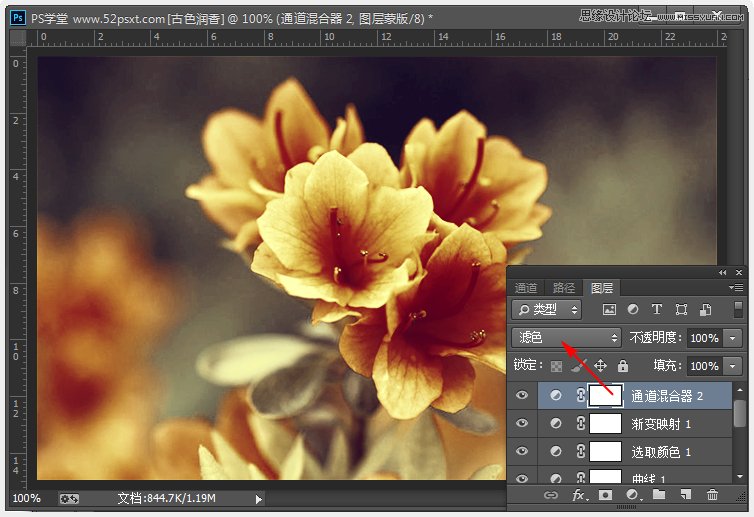This screenshot has width=754, height=517.
Task: Hide the 通道混合器 2 layer
Action: pyautogui.click(x=522, y=395)
